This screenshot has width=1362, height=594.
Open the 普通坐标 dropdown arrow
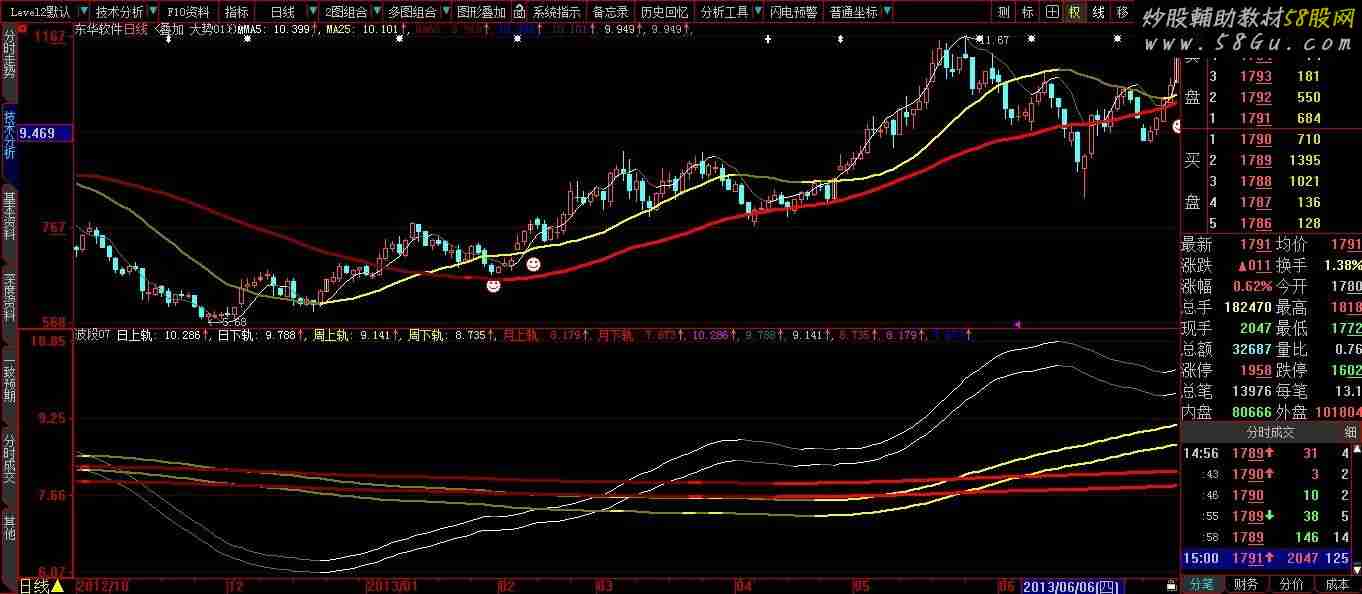pos(888,12)
